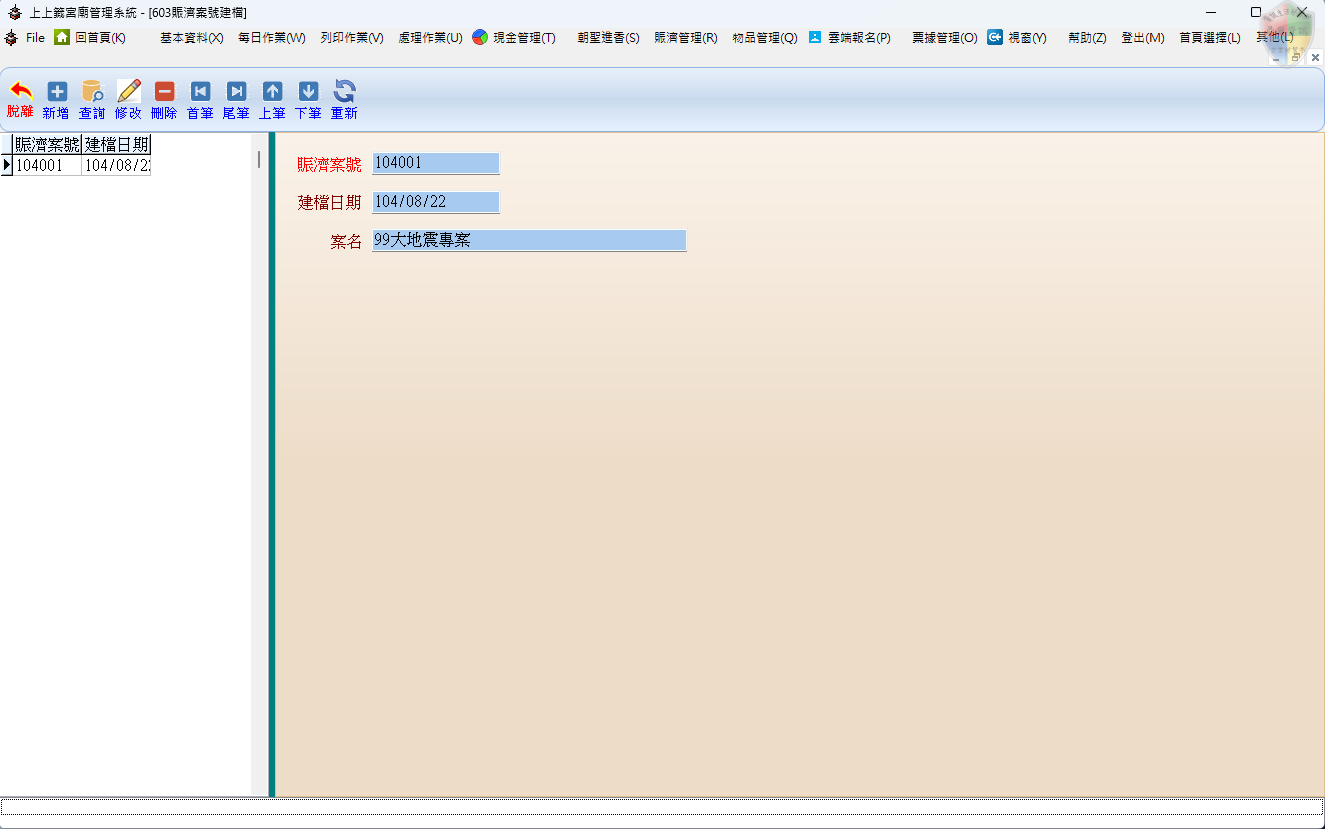Select the 104001 row in the list

(x=47, y=166)
